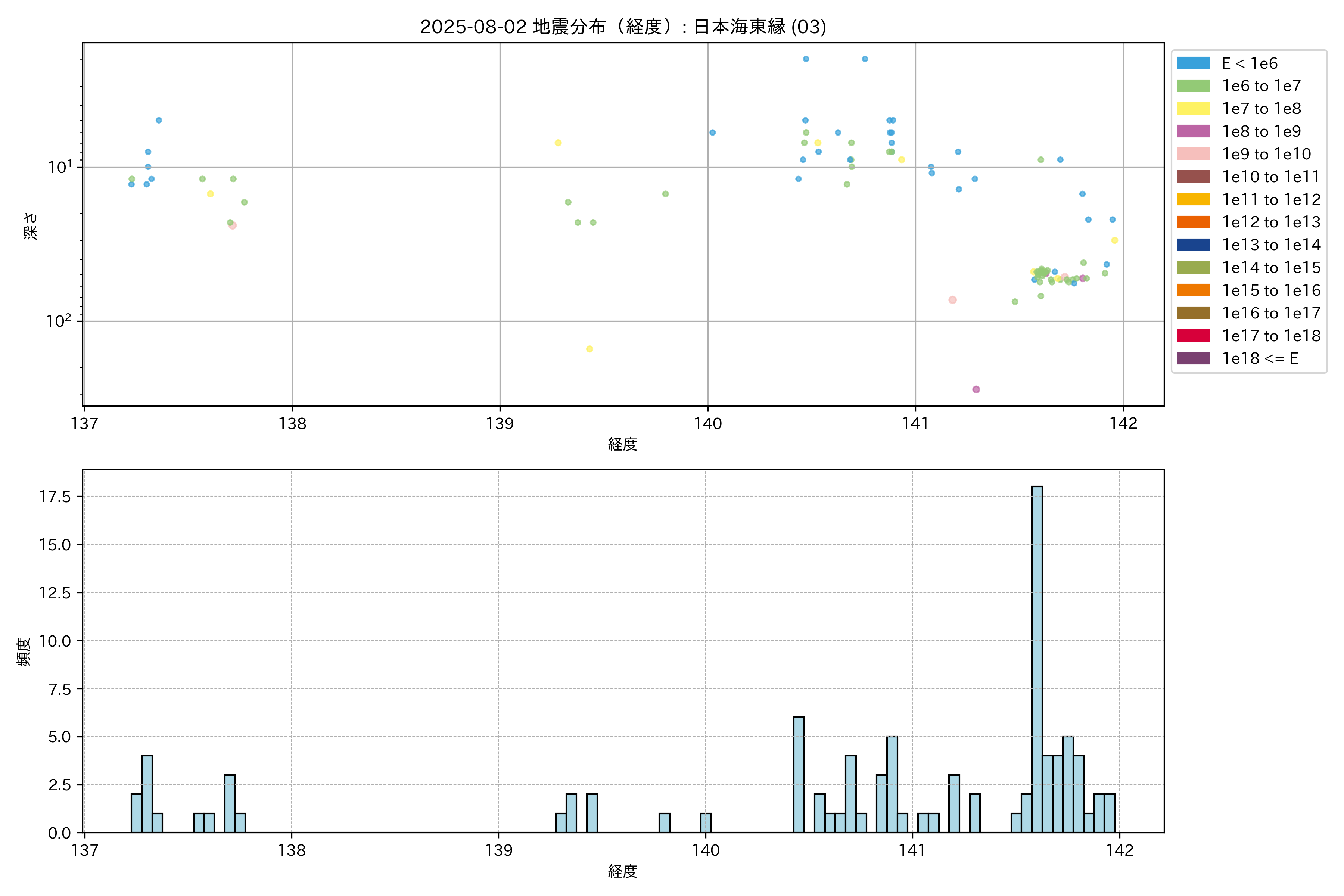The width and height of the screenshot is (1344, 896).
Task: Click the 17.5 tick label on the histogram
Action: (55, 497)
